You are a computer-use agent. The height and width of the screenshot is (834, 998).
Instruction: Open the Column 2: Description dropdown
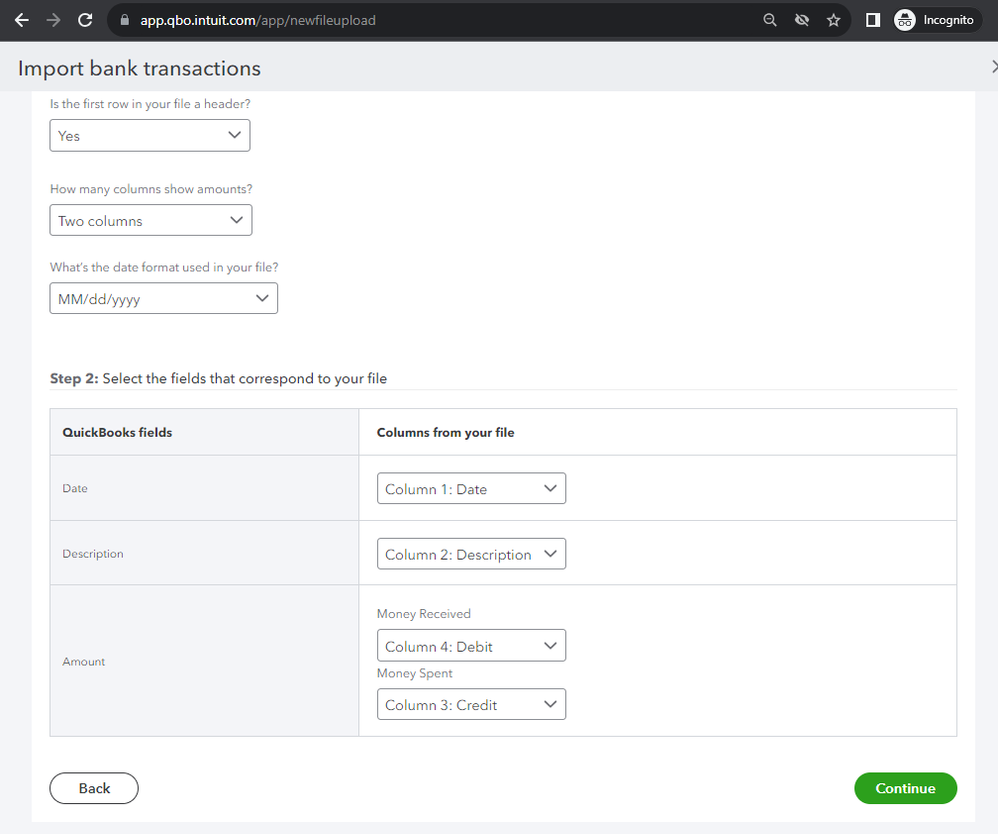[x=471, y=554]
